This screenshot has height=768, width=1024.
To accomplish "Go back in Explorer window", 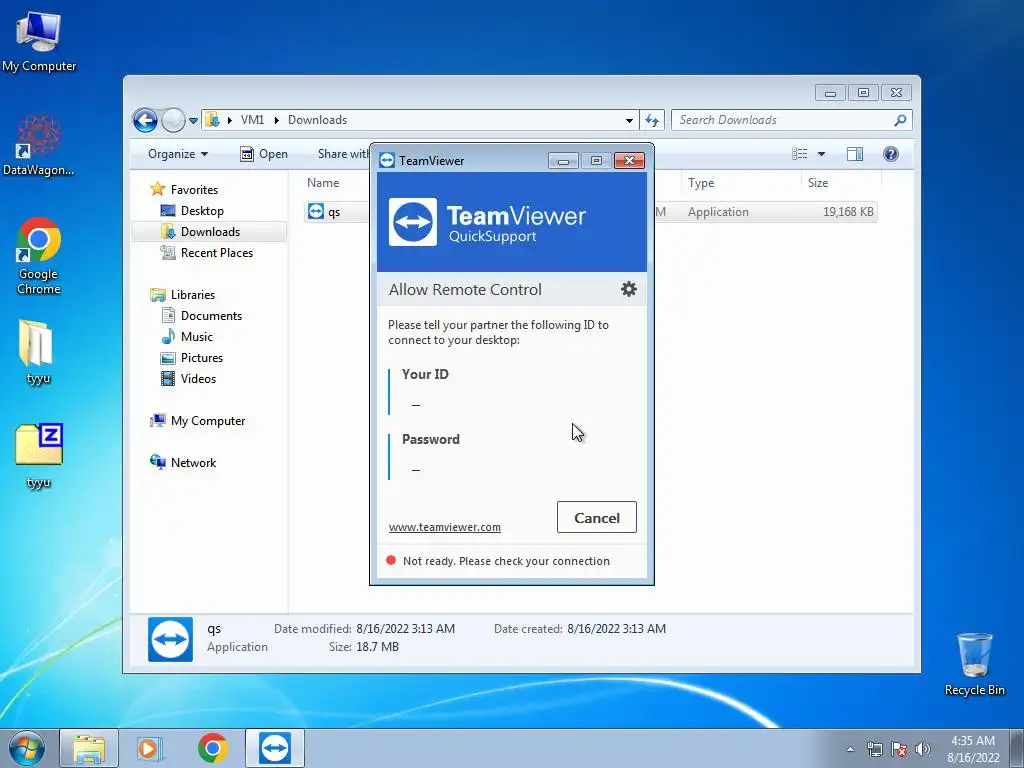I will [145, 120].
